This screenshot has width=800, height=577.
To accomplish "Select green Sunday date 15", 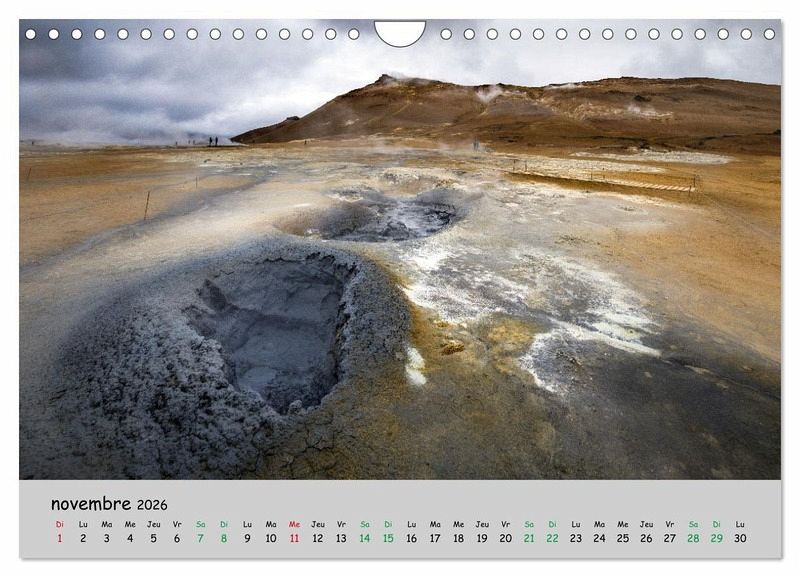I will coord(388,538).
